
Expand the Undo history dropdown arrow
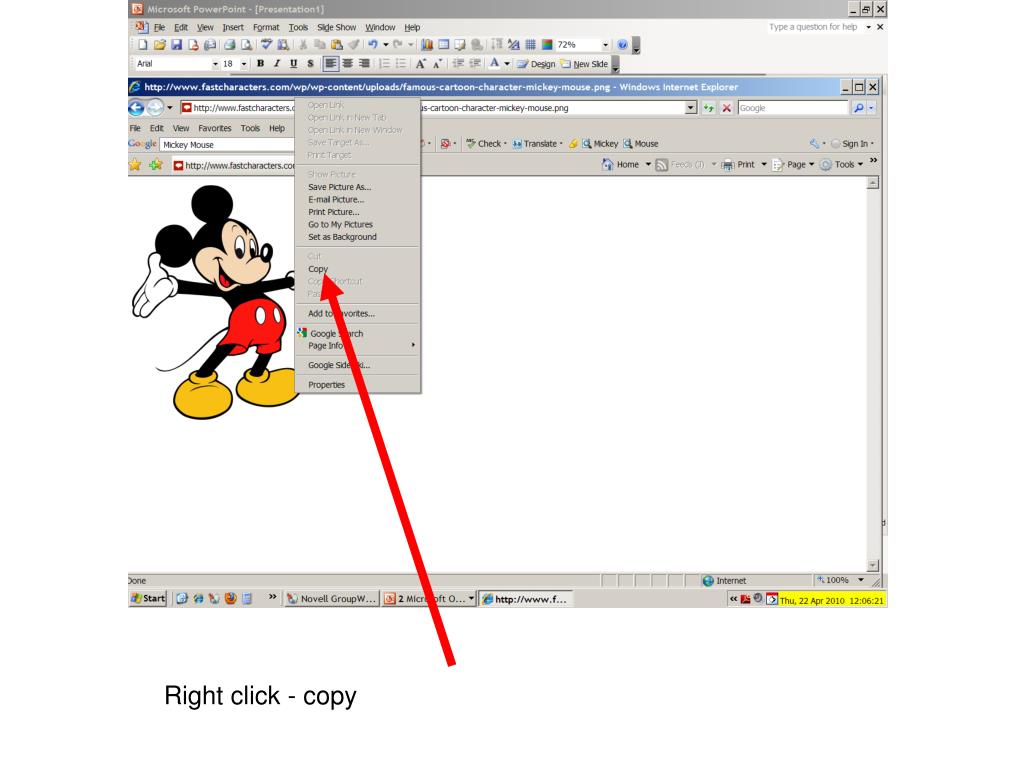tap(385, 44)
